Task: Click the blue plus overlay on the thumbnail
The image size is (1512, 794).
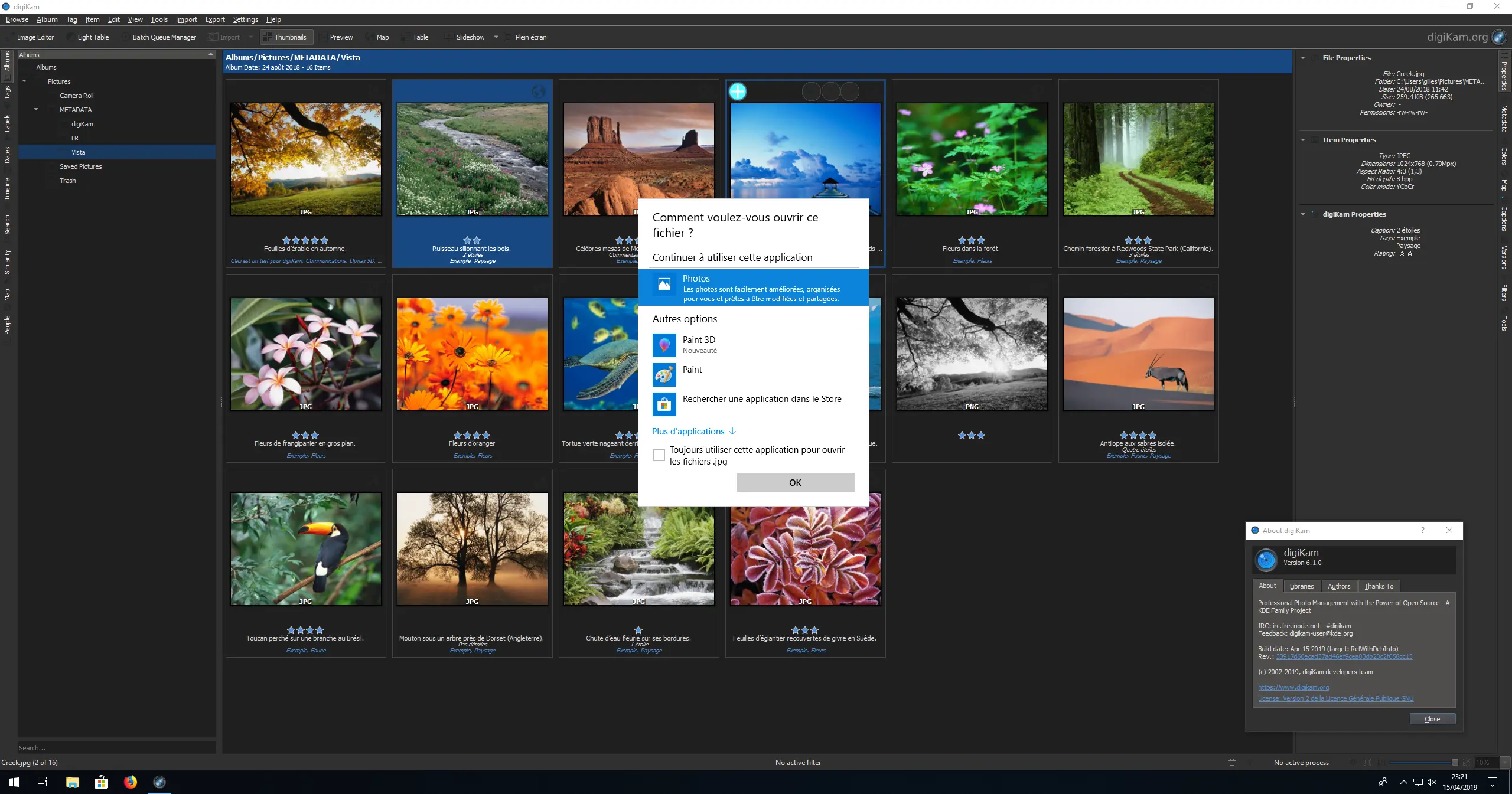Action: tap(738, 92)
